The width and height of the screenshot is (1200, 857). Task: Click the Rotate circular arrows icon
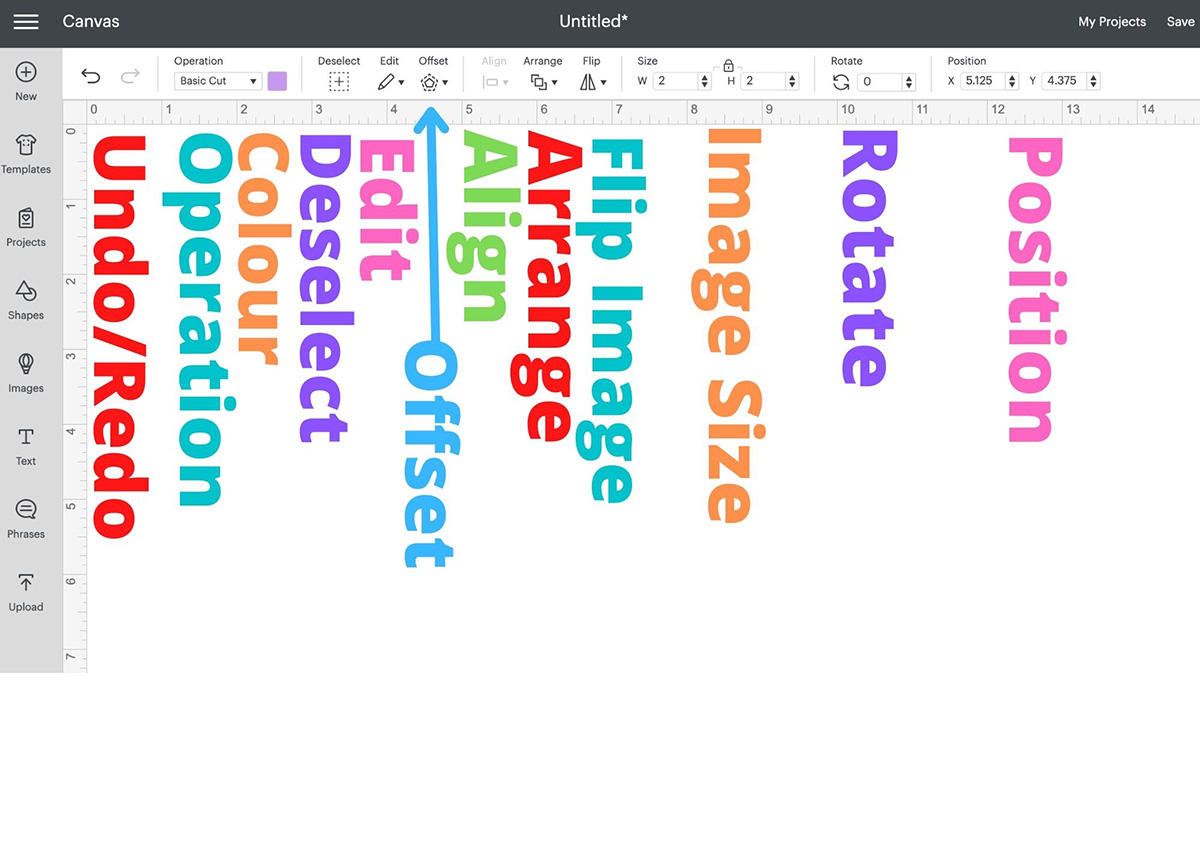pyautogui.click(x=841, y=82)
